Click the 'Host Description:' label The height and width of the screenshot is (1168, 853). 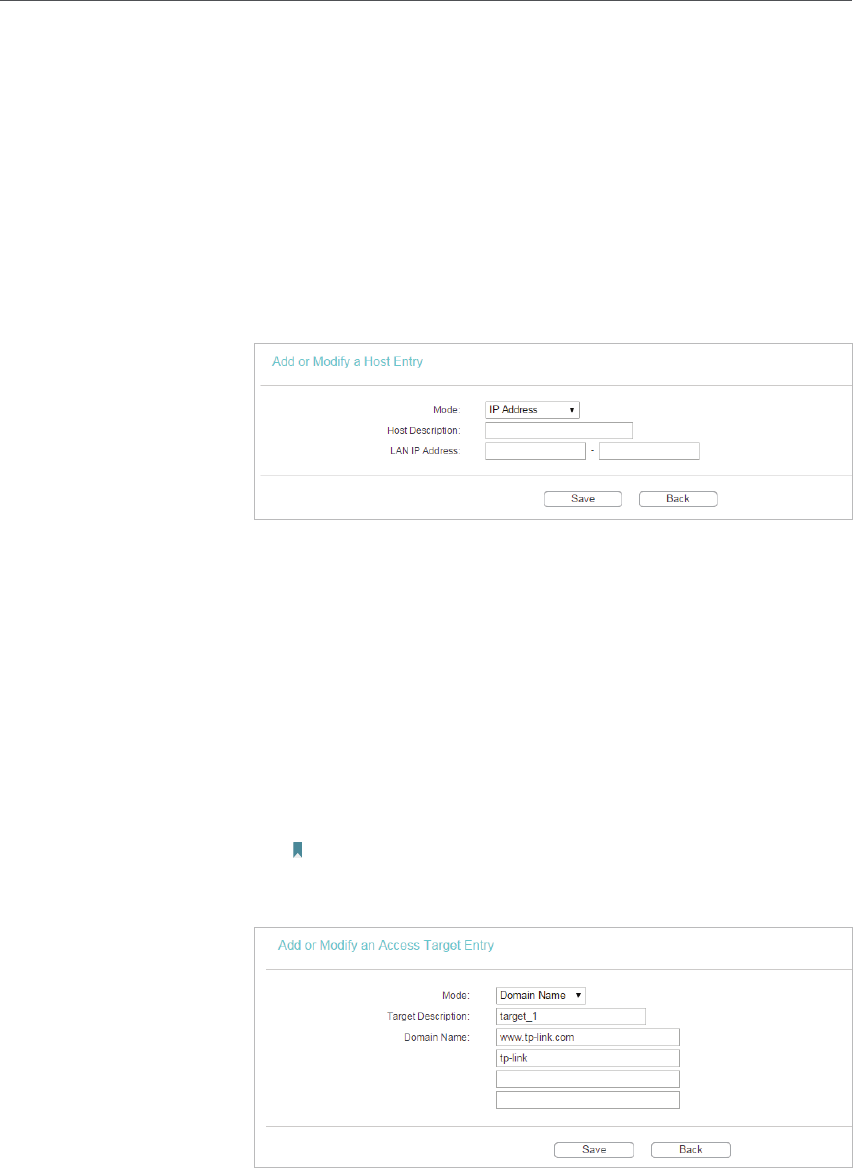coord(424,431)
